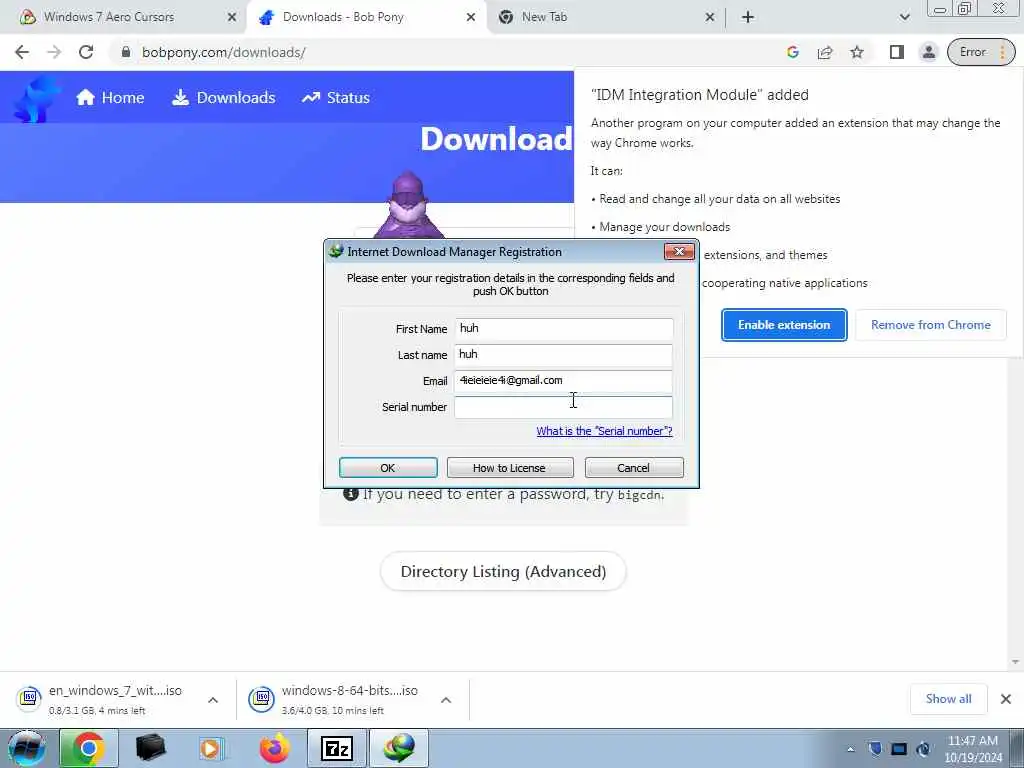1024x768 pixels.
Task: Cancel the IDM registration dialog
Action: pos(633,468)
